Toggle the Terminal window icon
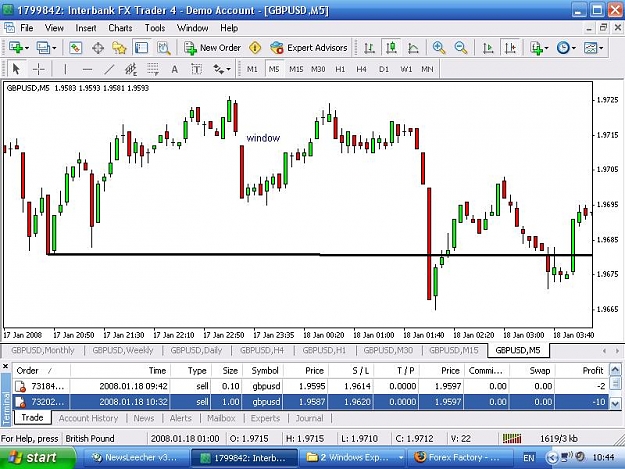The height and width of the screenshot is (469, 625). pos(141,48)
